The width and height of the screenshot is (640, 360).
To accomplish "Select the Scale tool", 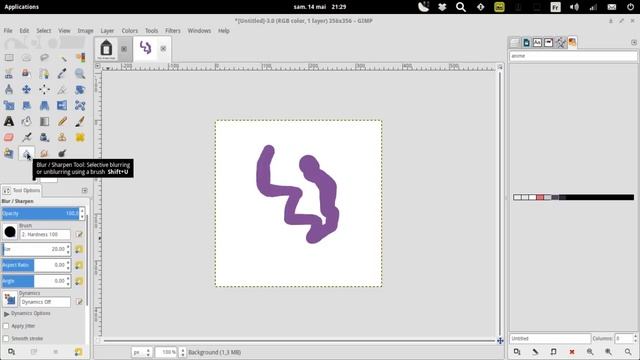I will pos(9,106).
